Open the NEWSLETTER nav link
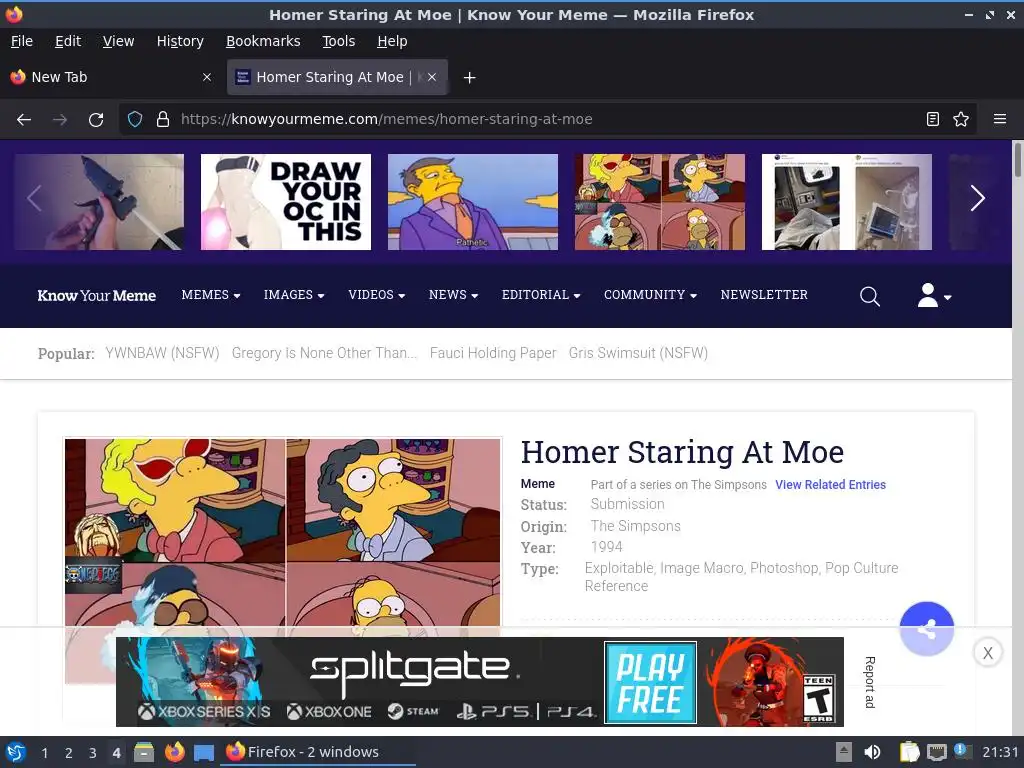The image size is (1024, 768). click(764, 295)
